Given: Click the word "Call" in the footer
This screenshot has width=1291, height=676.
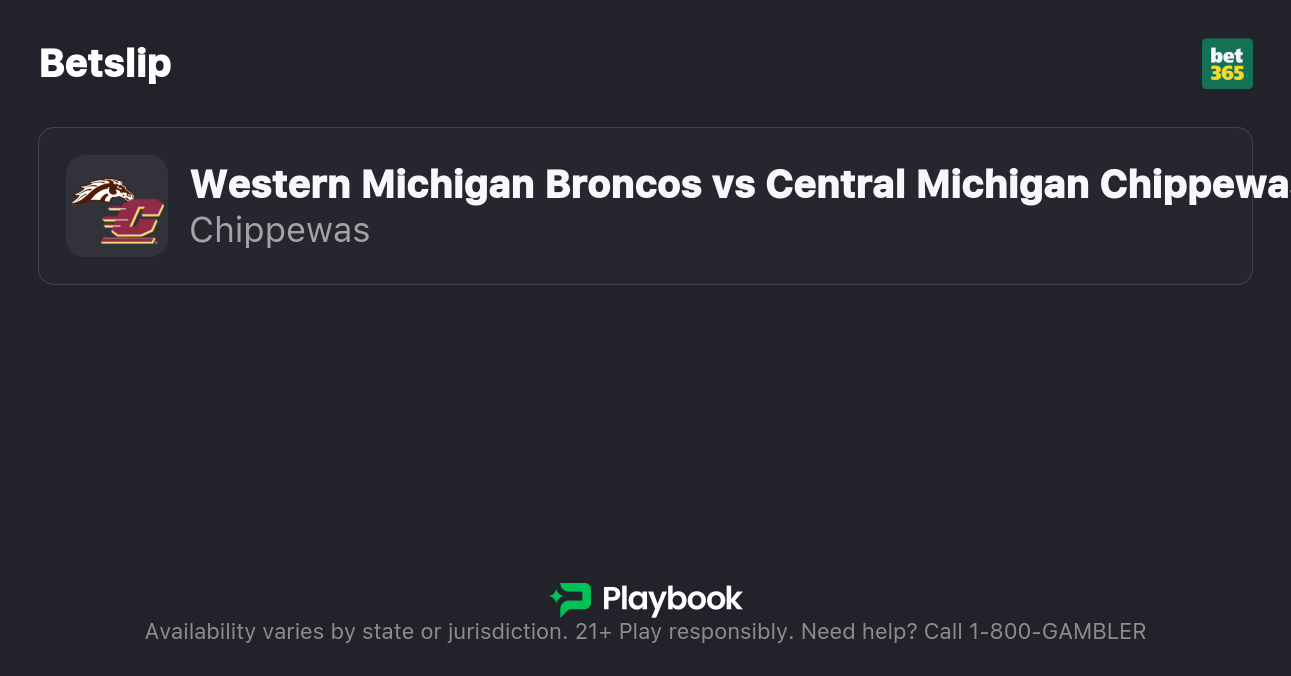Looking at the screenshot, I should click(942, 632).
